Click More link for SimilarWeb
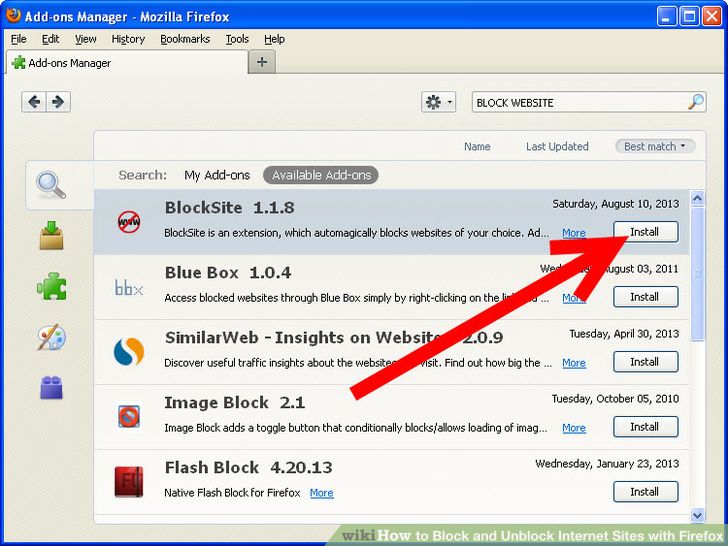Image resolution: width=728 pixels, height=546 pixels. click(x=574, y=363)
